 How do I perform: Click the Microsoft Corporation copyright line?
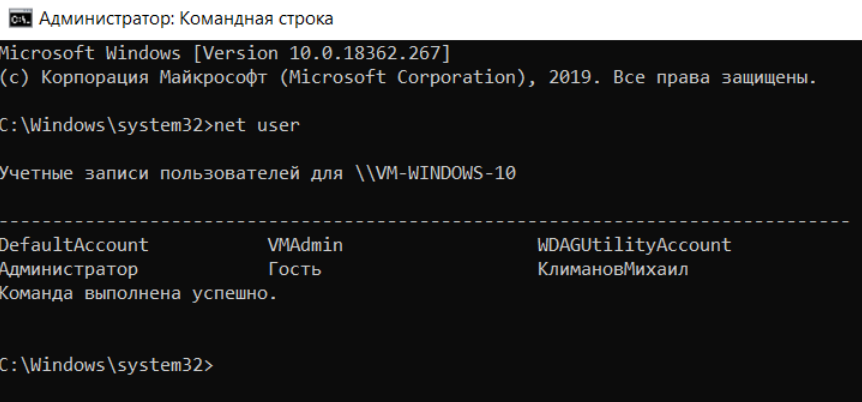pyautogui.click(x=408, y=78)
